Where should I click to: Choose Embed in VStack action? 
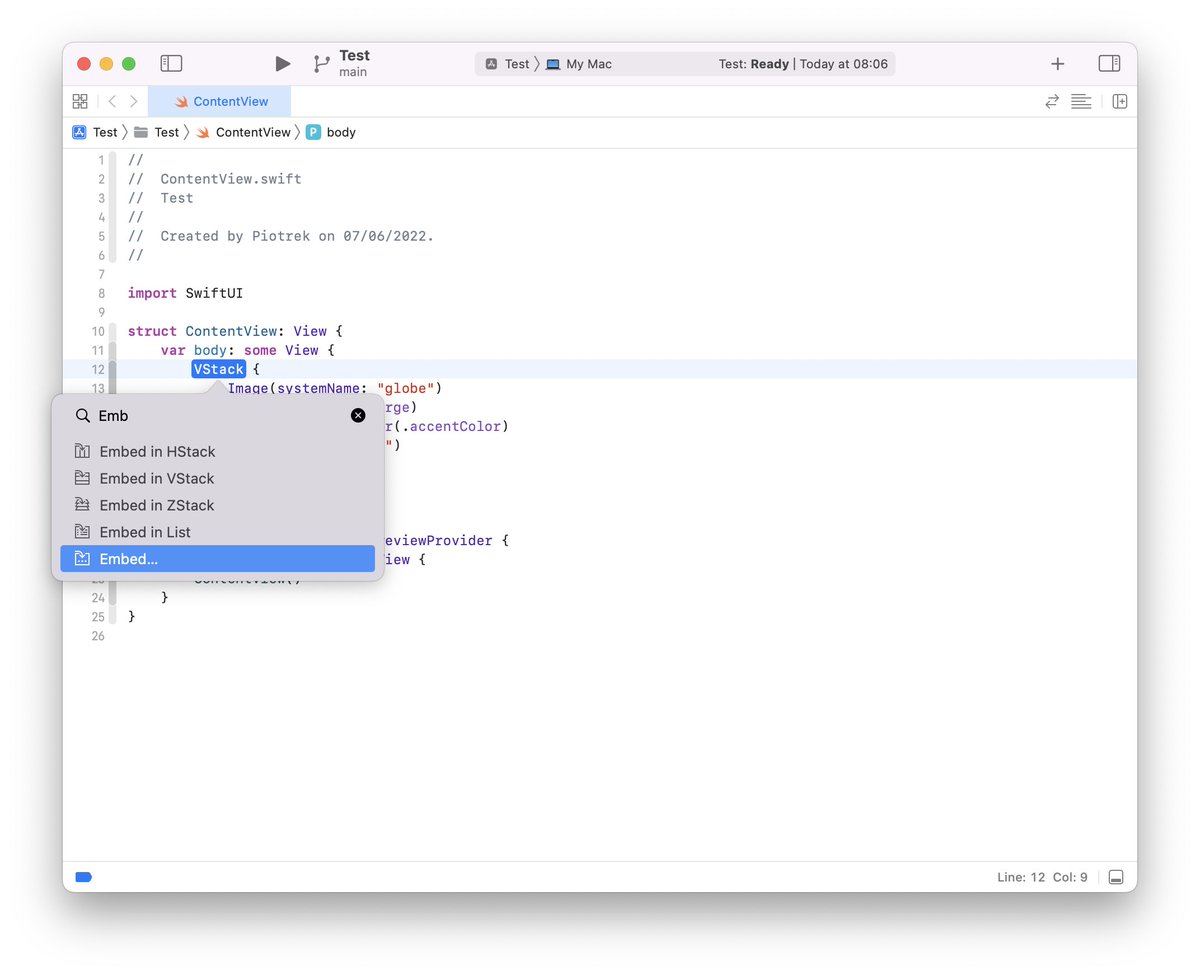point(218,478)
